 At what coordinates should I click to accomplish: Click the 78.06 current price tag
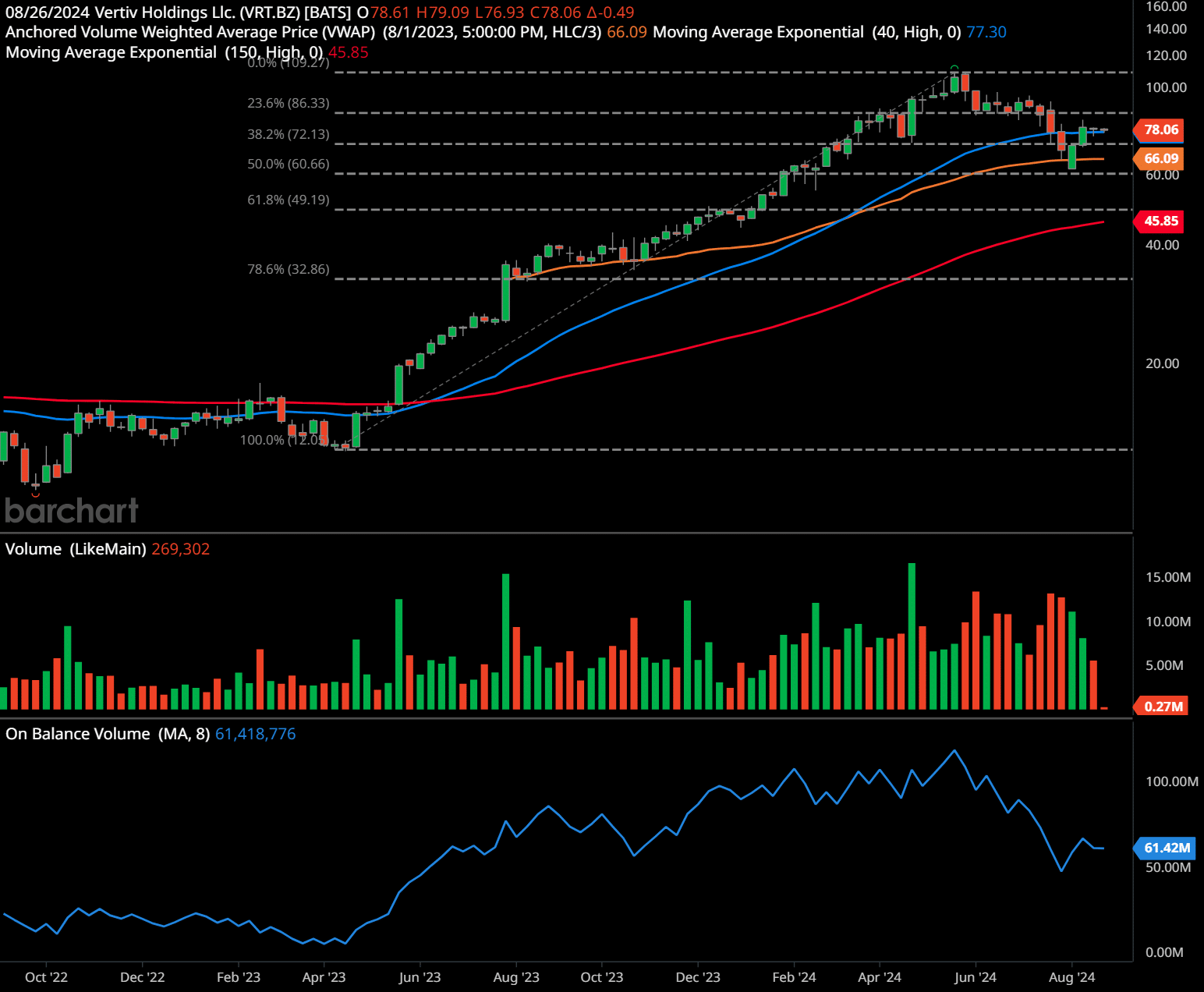1160,129
